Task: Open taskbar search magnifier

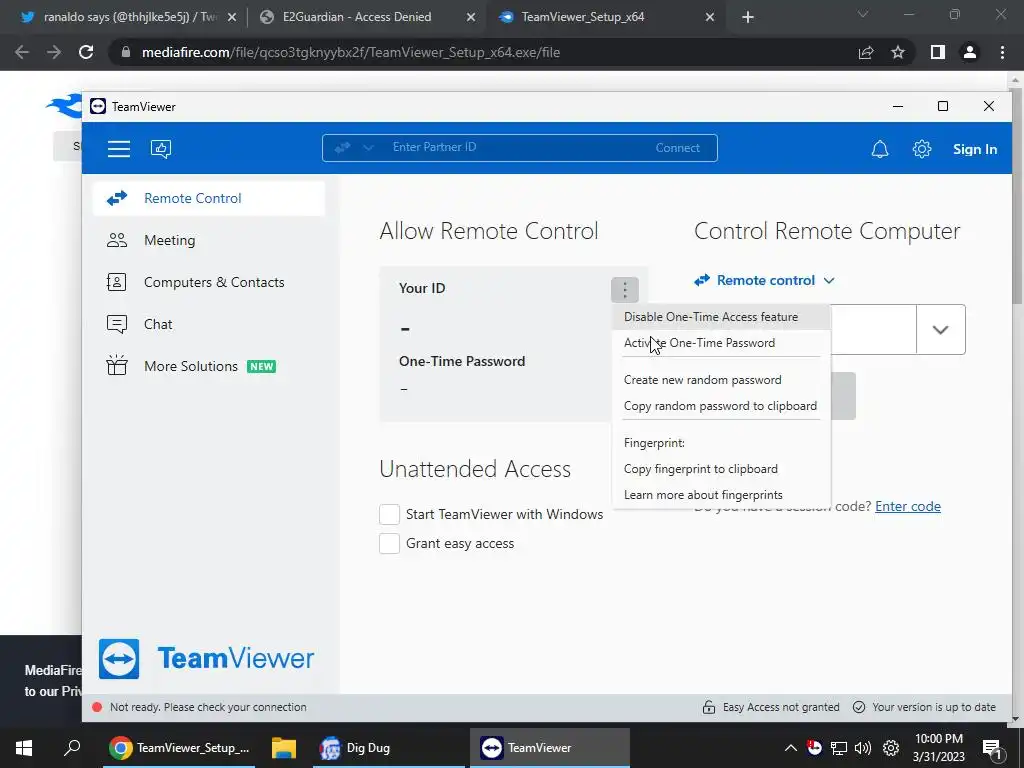Action: 72,748
